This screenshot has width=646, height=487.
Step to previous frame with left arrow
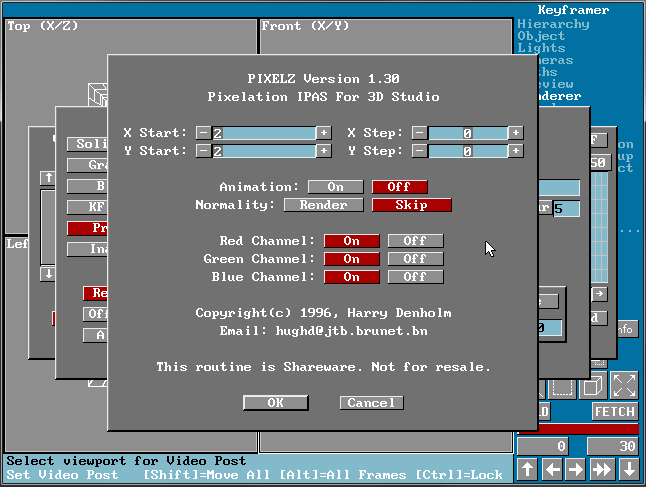[552, 469]
